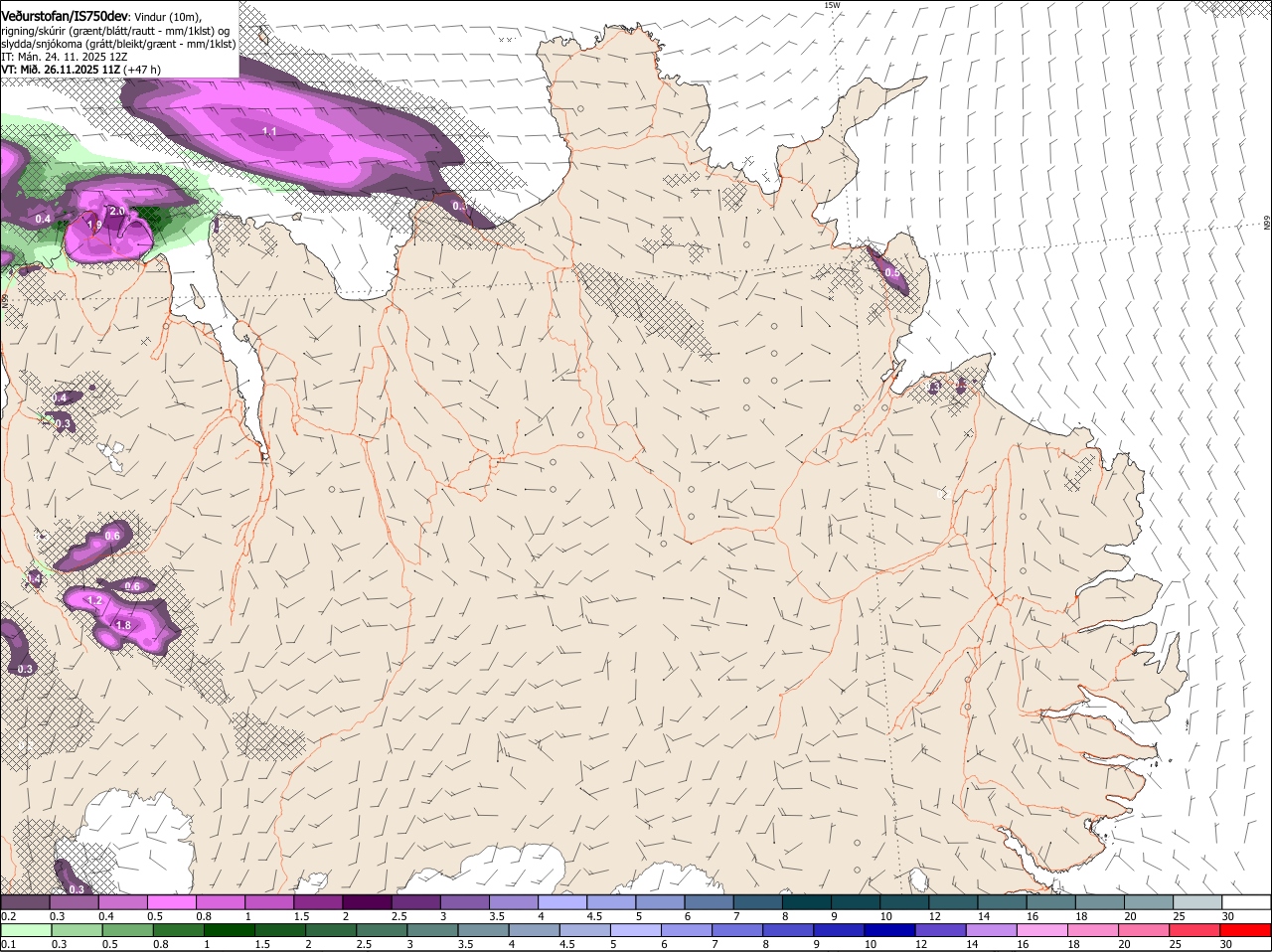Click the upper legend swatch between 0.5 and 0.8
This screenshot has height=952, width=1272.
171,903
